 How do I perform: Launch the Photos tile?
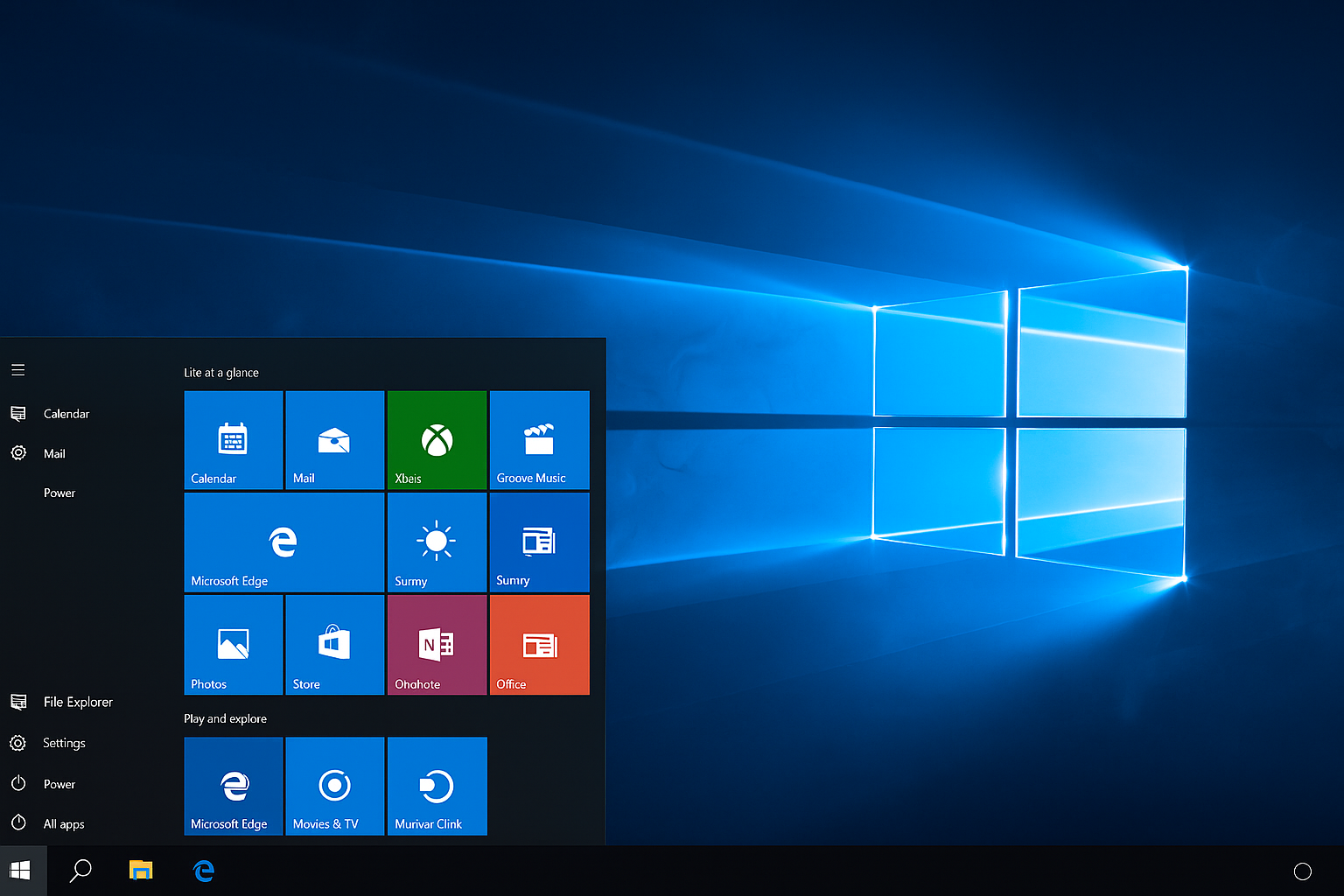234,645
